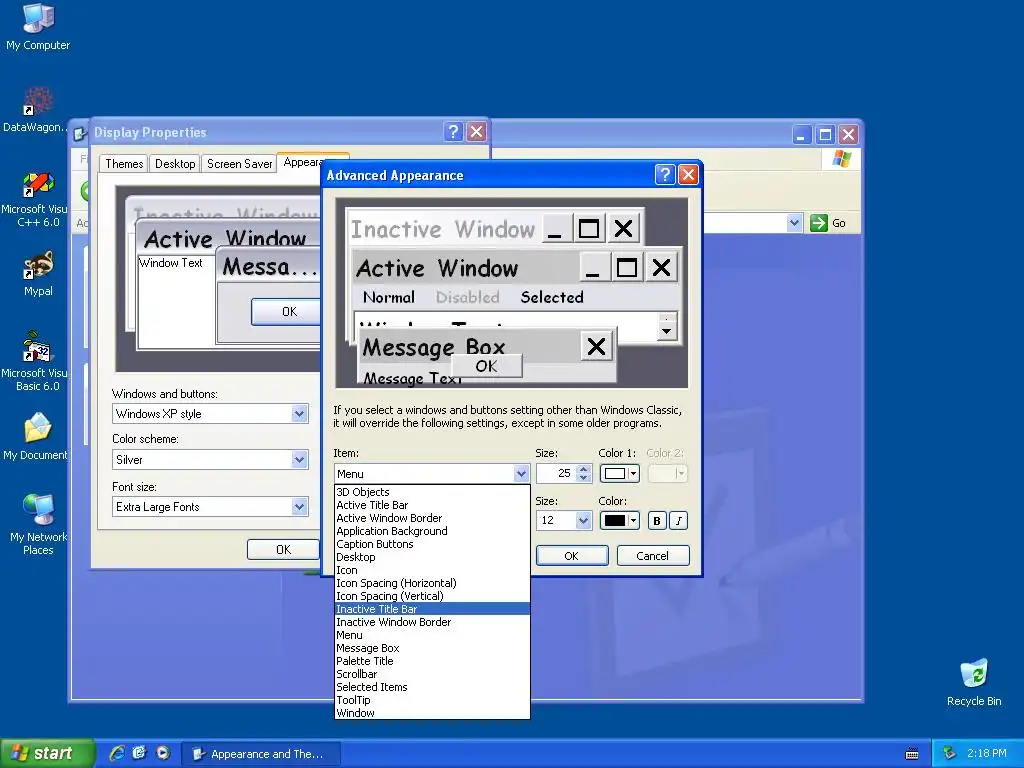The height and width of the screenshot is (768, 1024).
Task: Choose Active Window Border from list
Action: click(432, 518)
